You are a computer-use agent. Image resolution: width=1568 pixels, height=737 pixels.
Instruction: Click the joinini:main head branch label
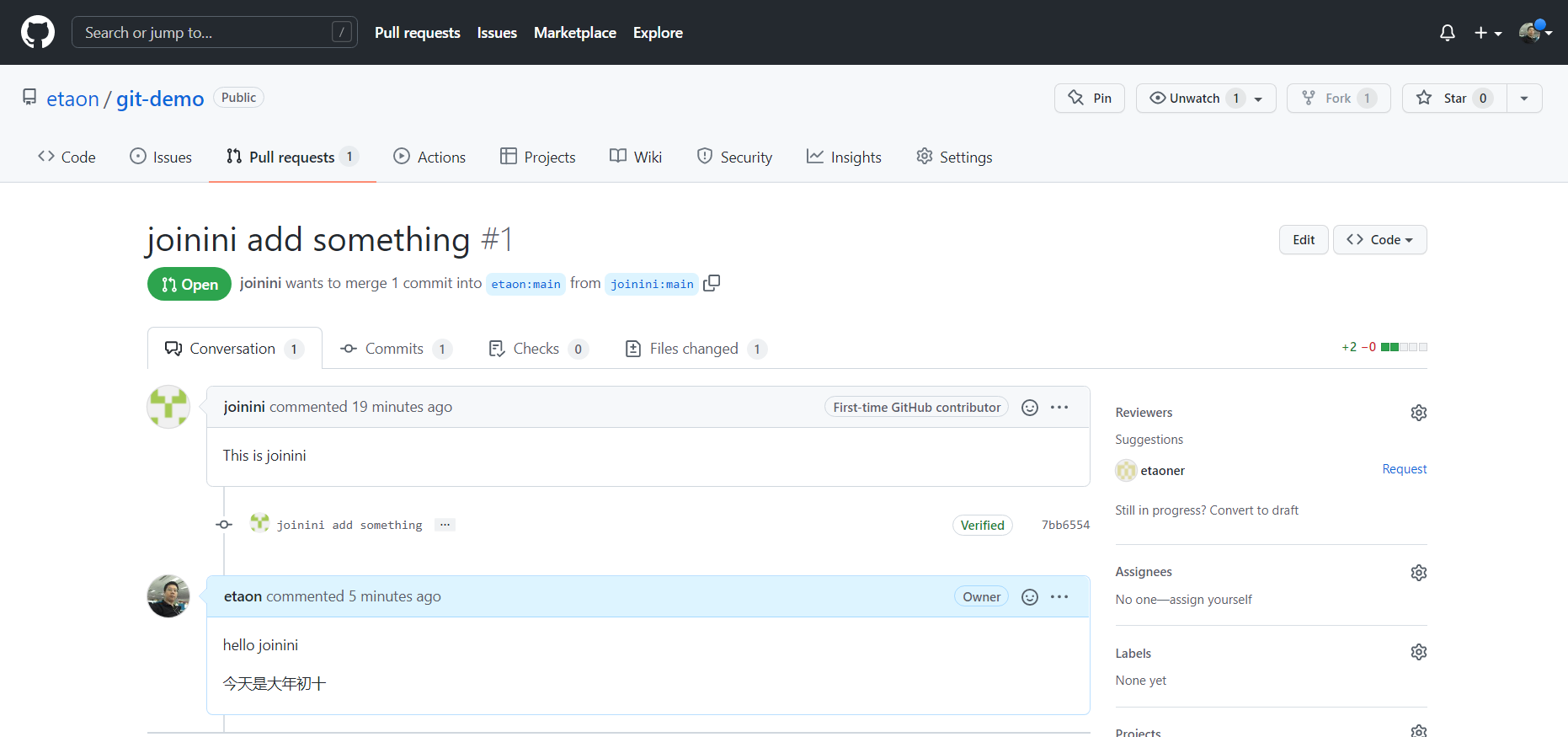click(x=652, y=285)
